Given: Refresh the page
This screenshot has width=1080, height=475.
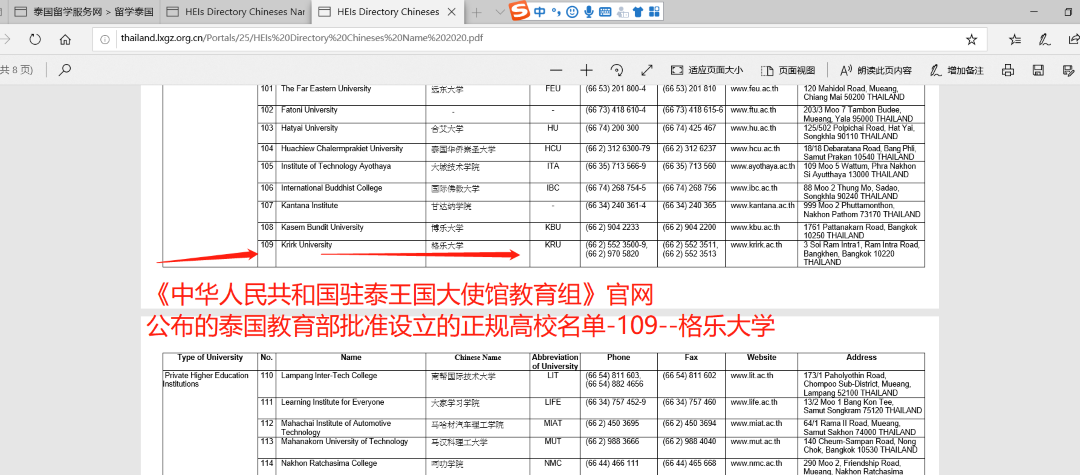Looking at the screenshot, I should tap(35, 39).
